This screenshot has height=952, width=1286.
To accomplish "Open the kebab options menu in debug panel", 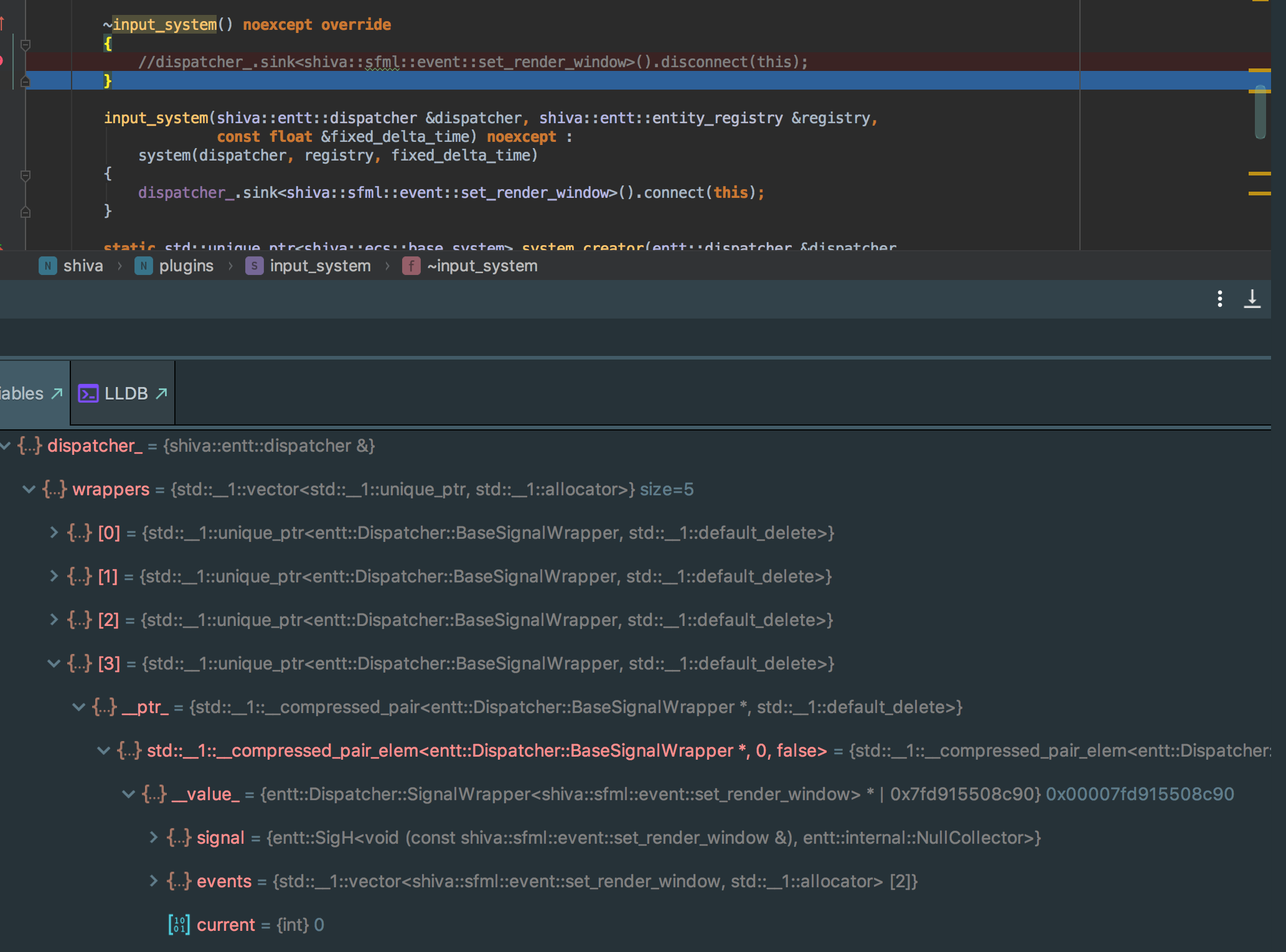I will (x=1219, y=299).
